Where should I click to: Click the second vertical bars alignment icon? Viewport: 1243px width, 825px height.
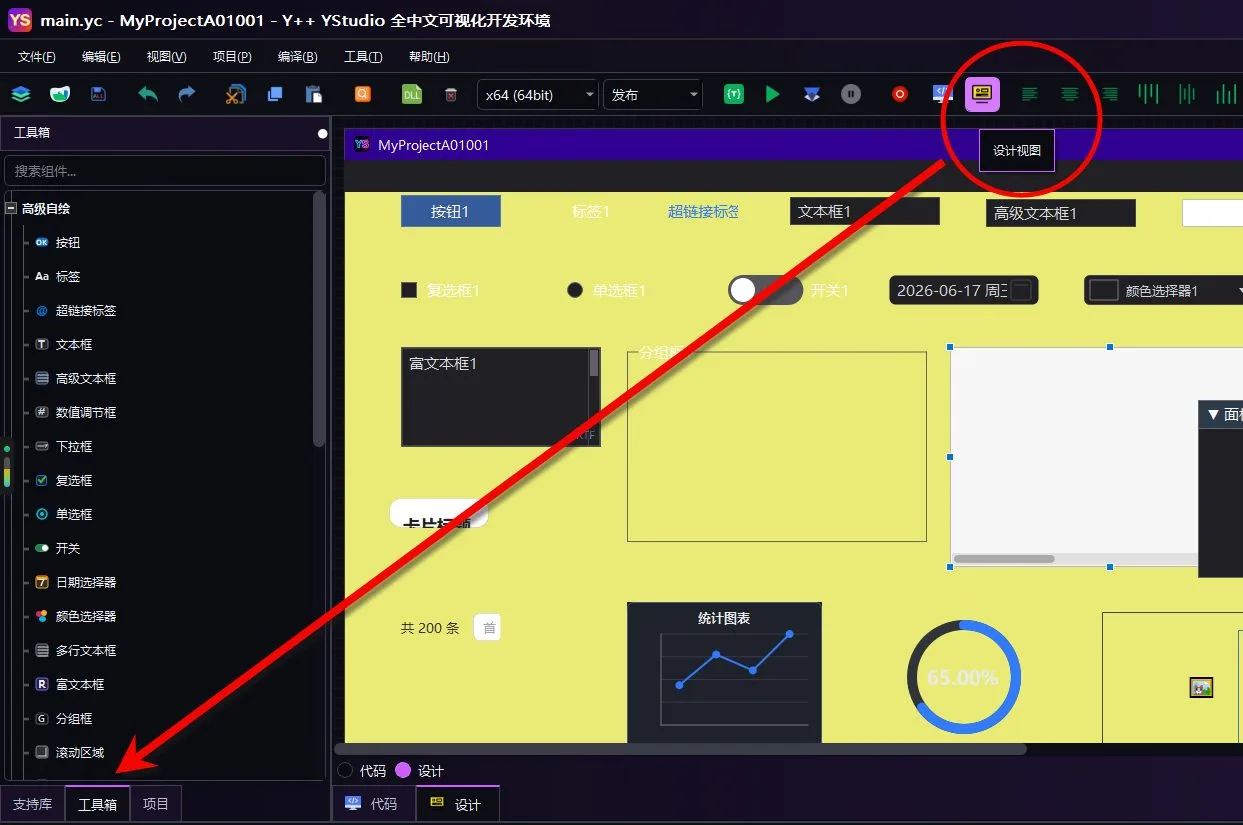tap(1187, 94)
